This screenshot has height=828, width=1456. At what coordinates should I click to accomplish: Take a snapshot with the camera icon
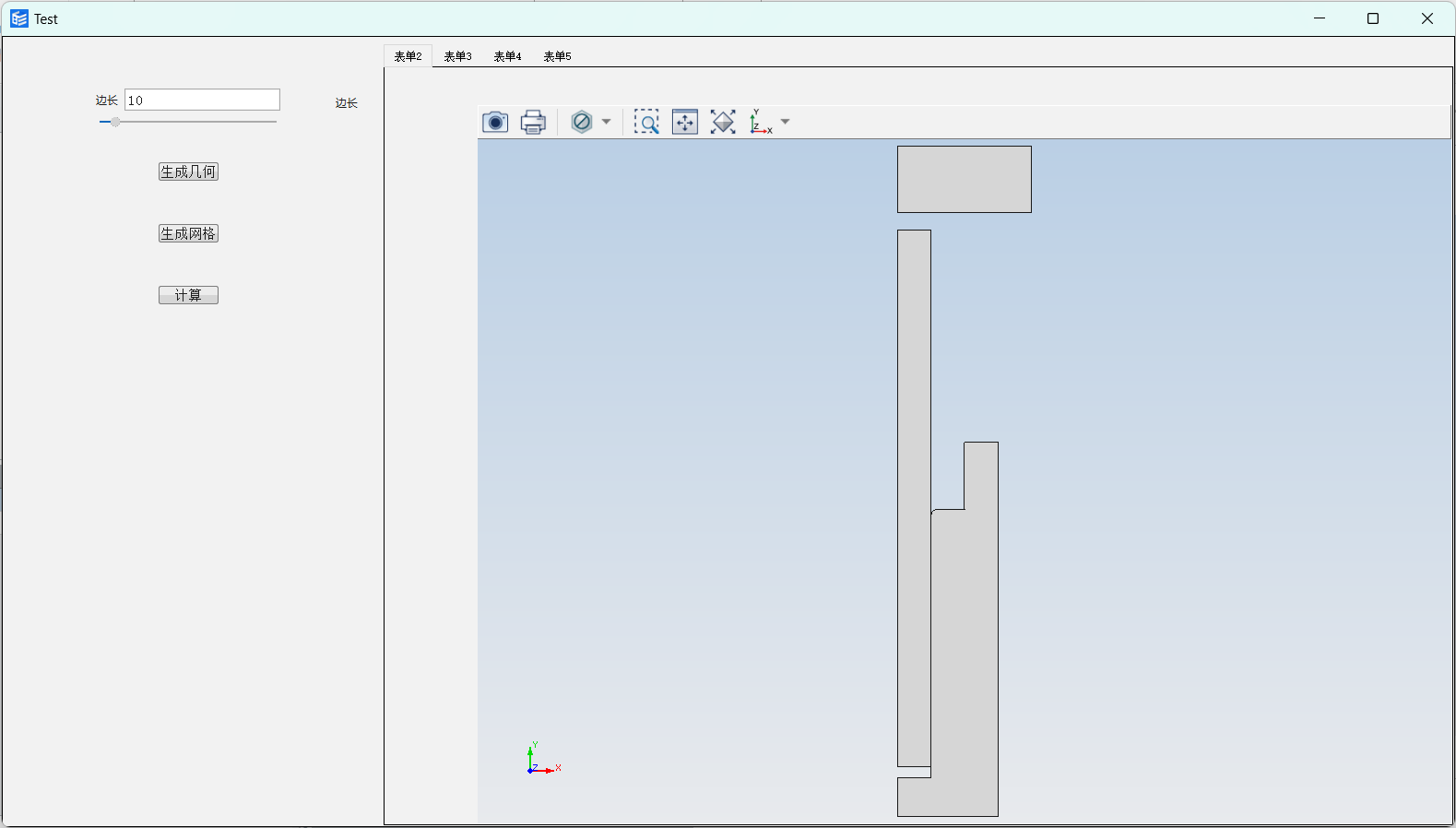(x=495, y=122)
